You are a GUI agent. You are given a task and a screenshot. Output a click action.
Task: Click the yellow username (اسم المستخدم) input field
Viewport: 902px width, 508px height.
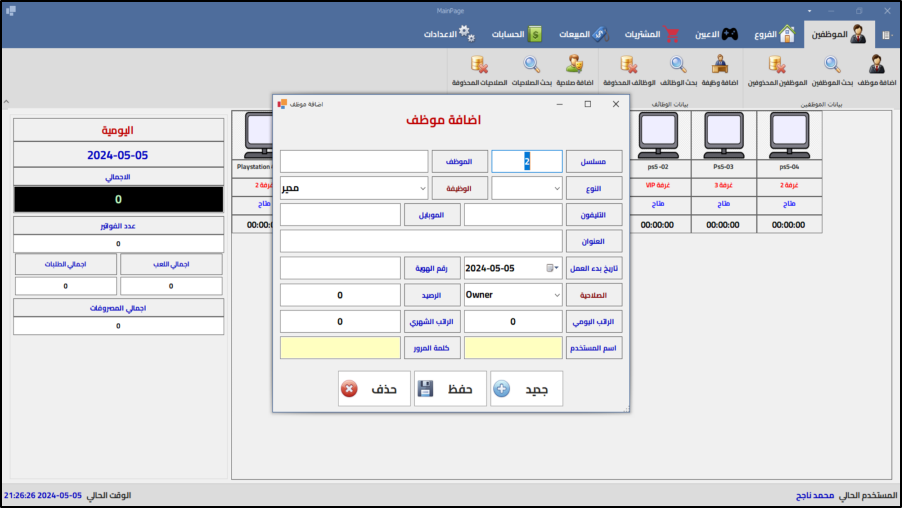(513, 348)
